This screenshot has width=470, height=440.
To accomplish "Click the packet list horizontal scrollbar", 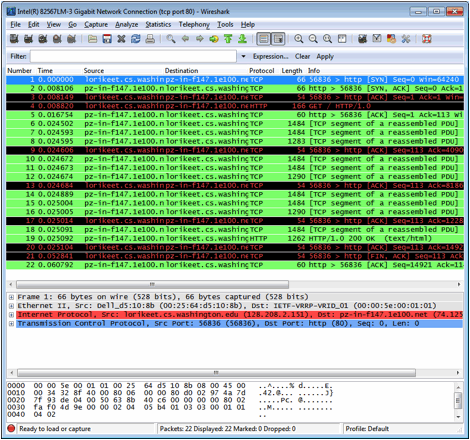I will pyautogui.click(x=152, y=284).
